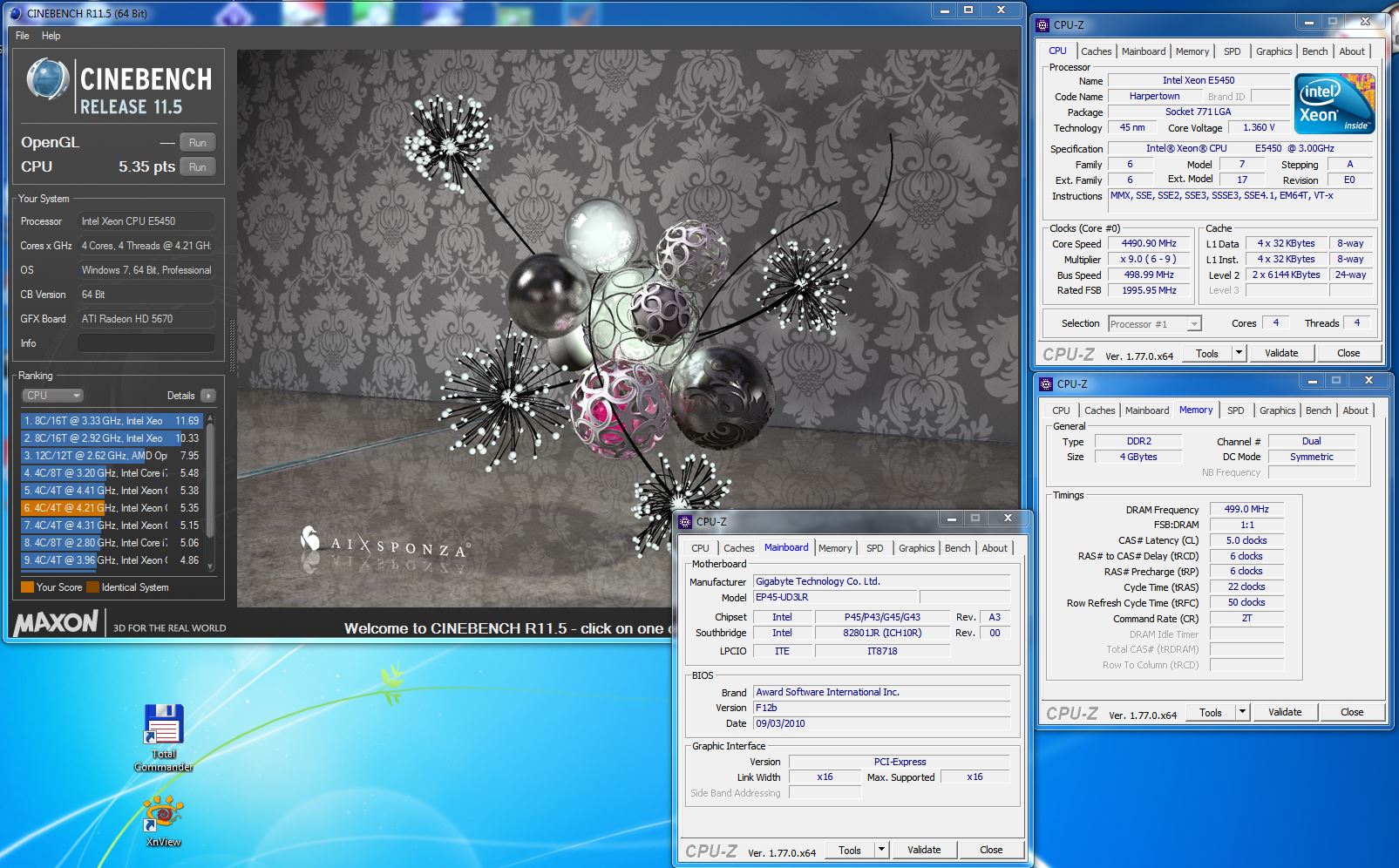This screenshot has width=1399, height=868.
Task: Open the Processor #1 selection dropdown
Action: [x=1155, y=324]
